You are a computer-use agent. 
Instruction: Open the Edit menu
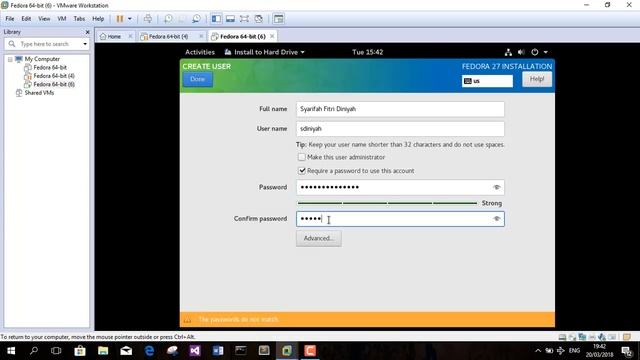(x=26, y=19)
